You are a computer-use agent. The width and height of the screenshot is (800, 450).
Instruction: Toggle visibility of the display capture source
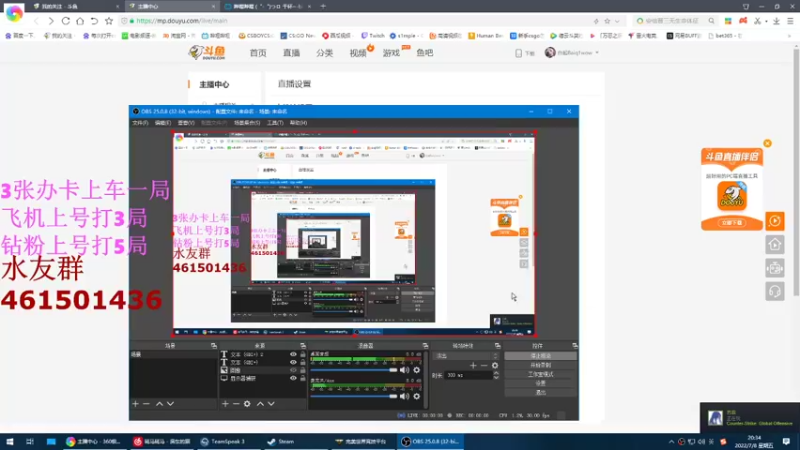coord(293,379)
